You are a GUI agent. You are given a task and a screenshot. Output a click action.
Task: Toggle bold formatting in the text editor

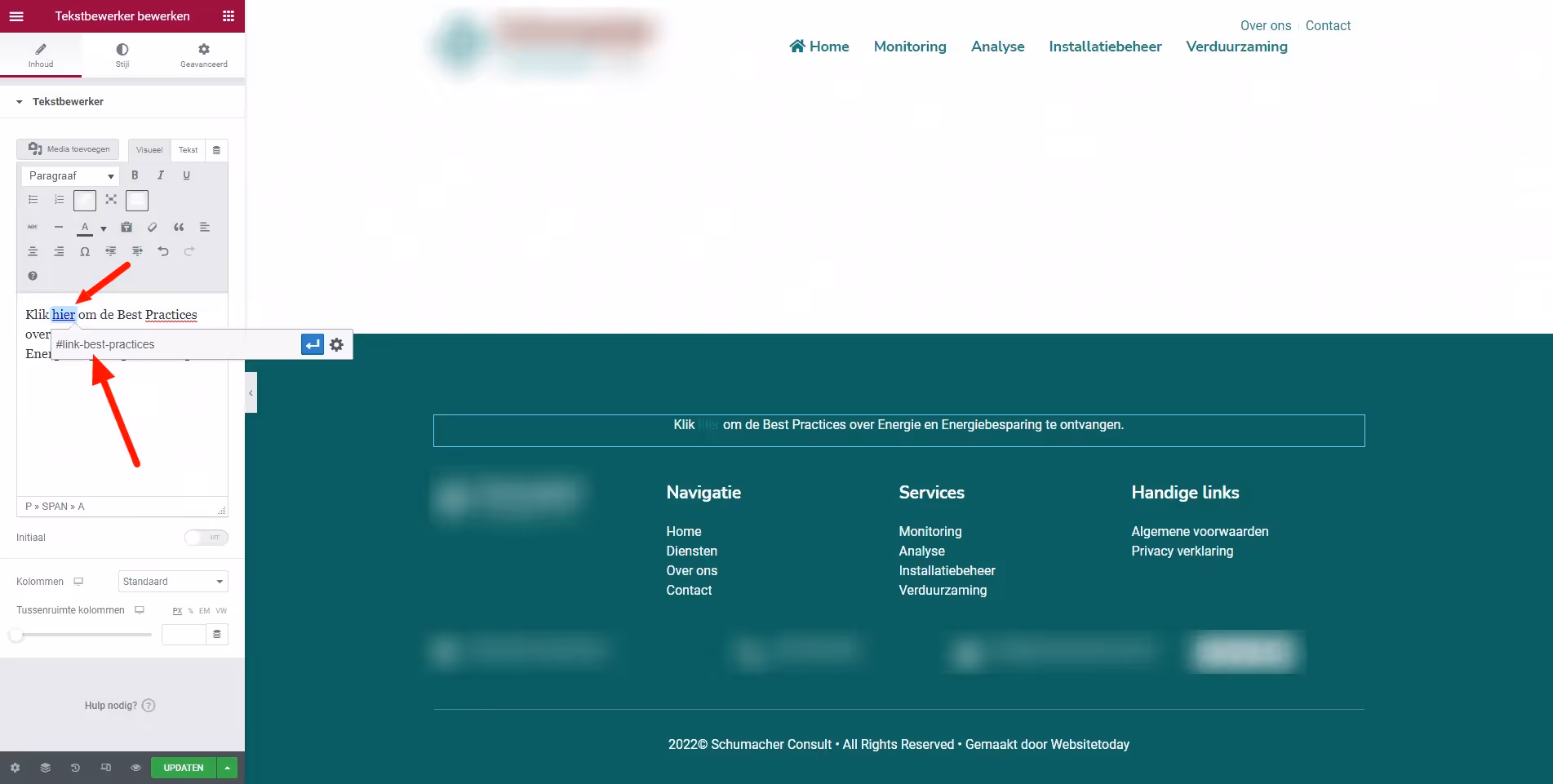(135, 175)
